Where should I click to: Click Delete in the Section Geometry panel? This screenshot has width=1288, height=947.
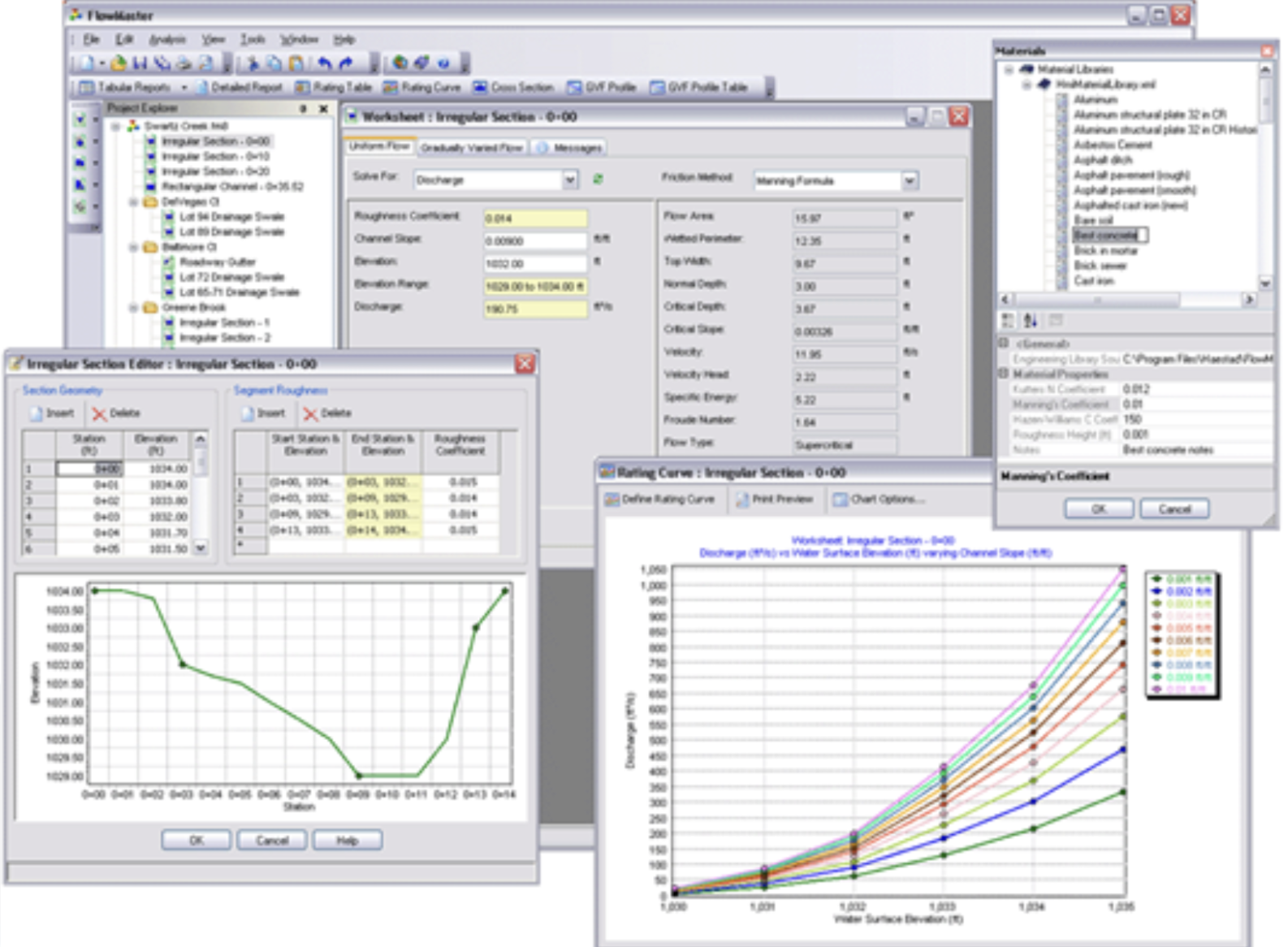pyautogui.click(x=115, y=413)
